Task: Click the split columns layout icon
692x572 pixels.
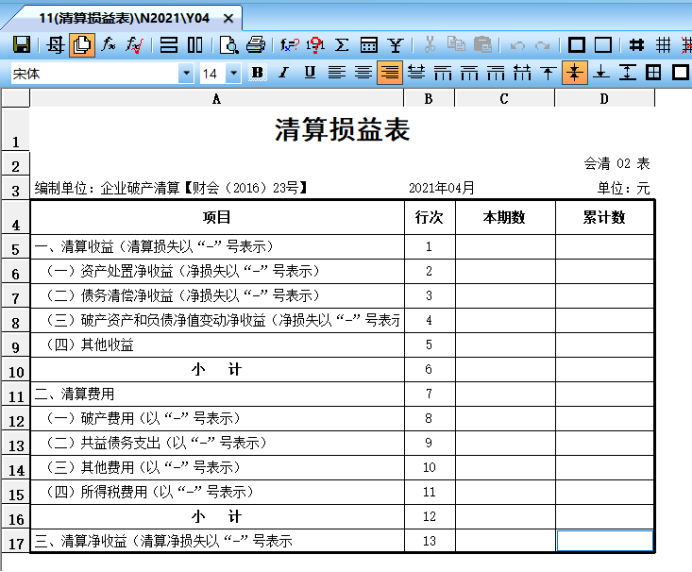Action: click(x=195, y=45)
